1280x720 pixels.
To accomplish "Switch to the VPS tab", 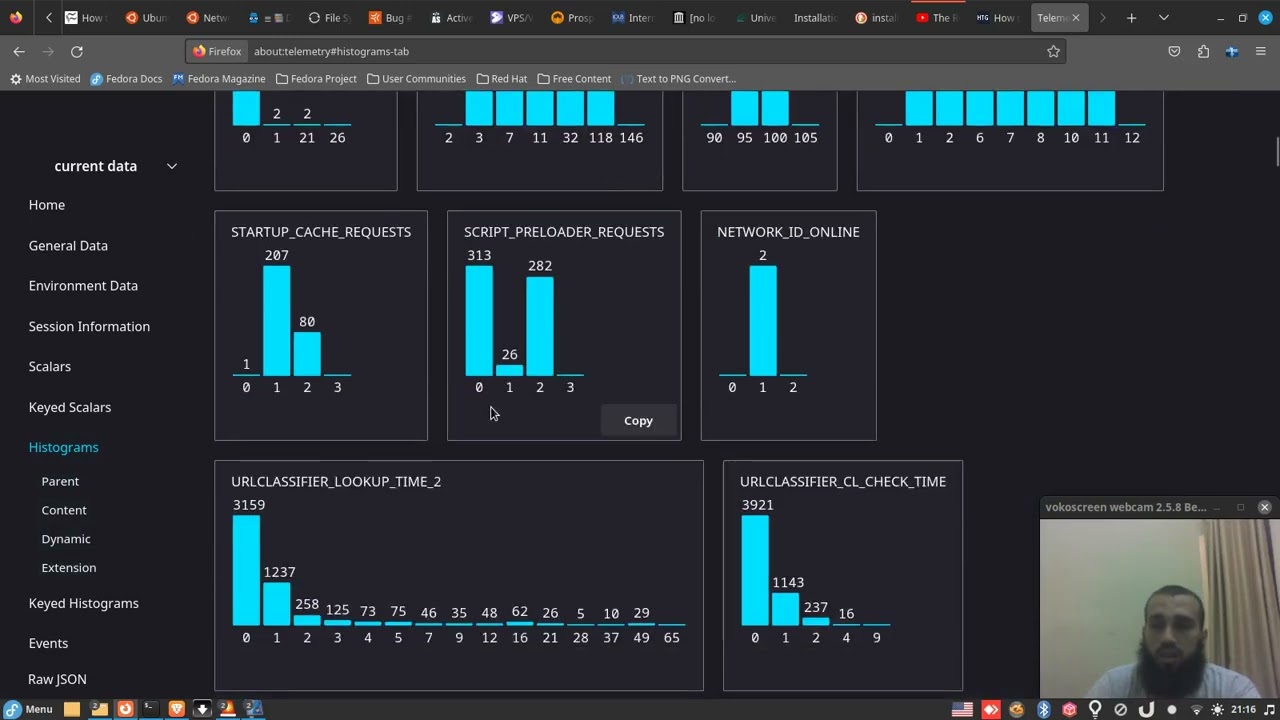I will [x=510, y=17].
